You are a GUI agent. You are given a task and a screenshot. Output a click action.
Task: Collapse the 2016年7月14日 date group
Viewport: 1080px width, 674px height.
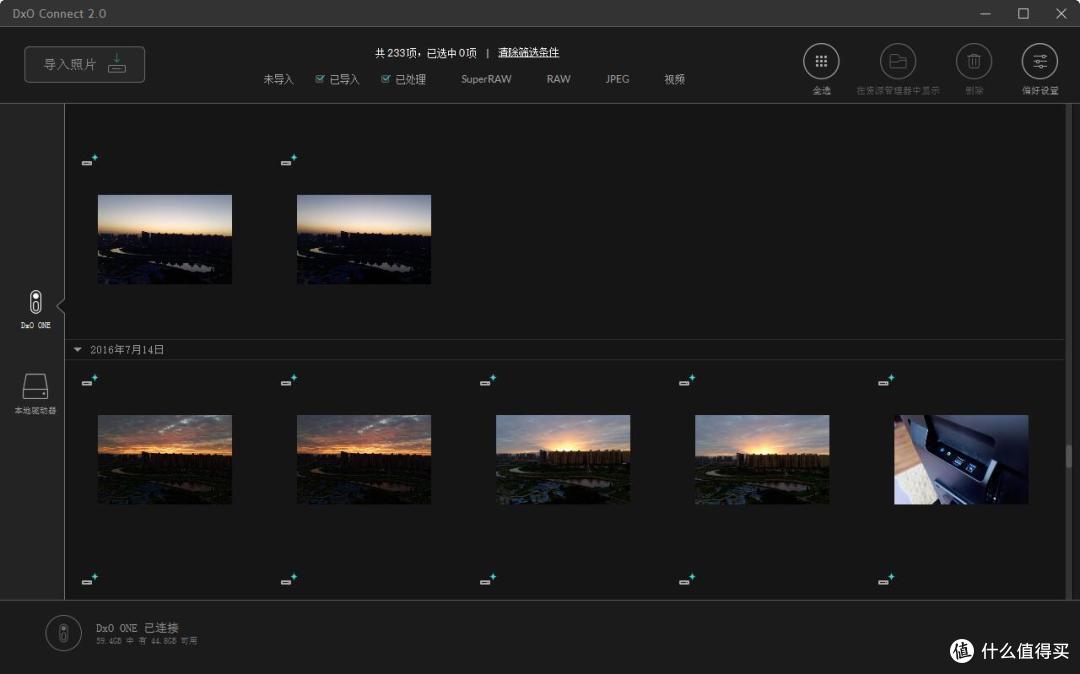pyautogui.click(x=77, y=350)
